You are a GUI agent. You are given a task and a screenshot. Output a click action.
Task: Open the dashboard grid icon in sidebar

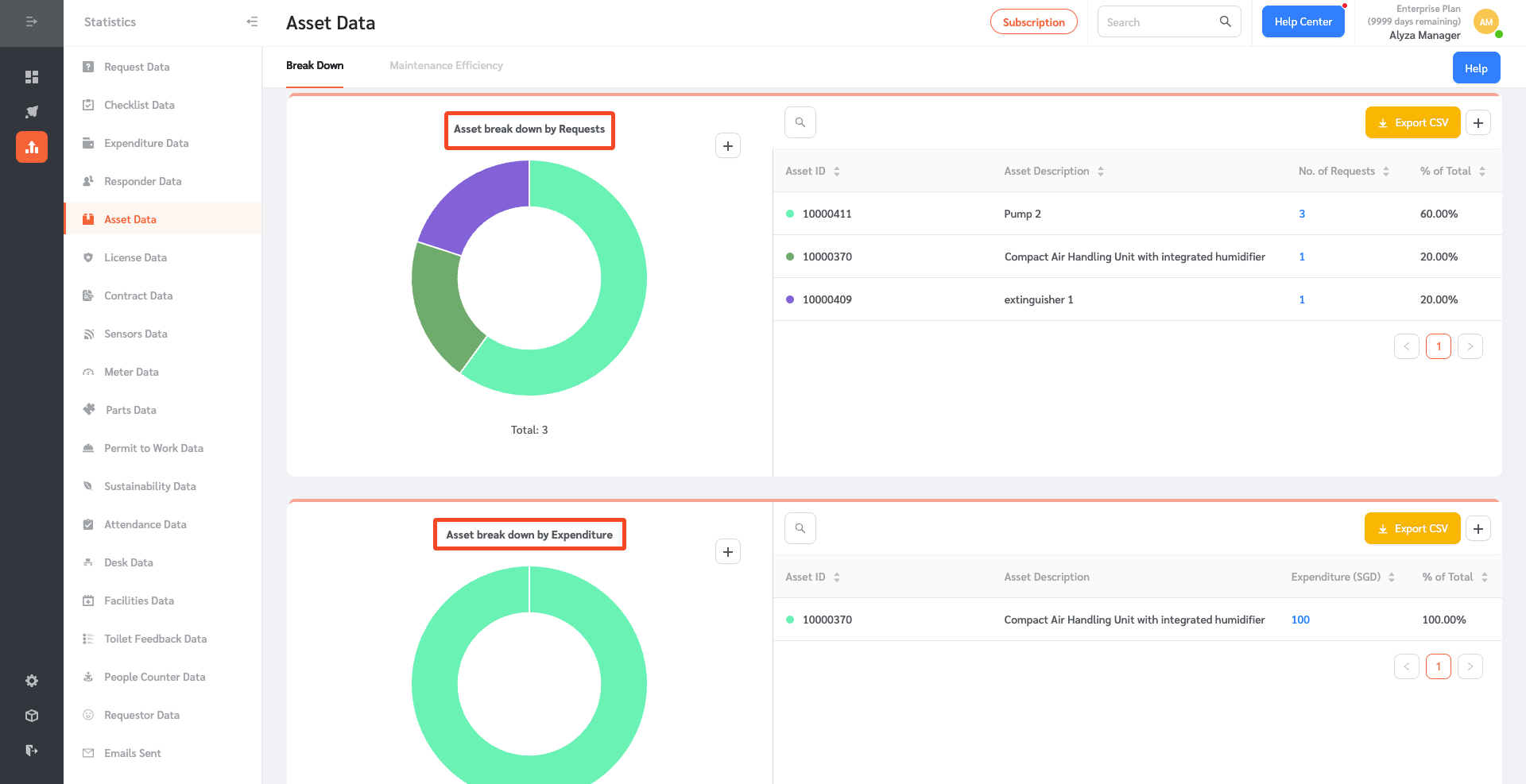click(32, 77)
